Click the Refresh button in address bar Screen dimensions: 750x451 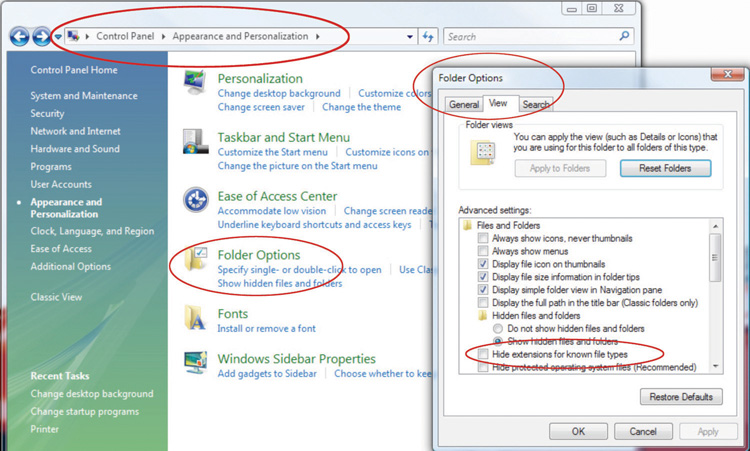click(428, 36)
